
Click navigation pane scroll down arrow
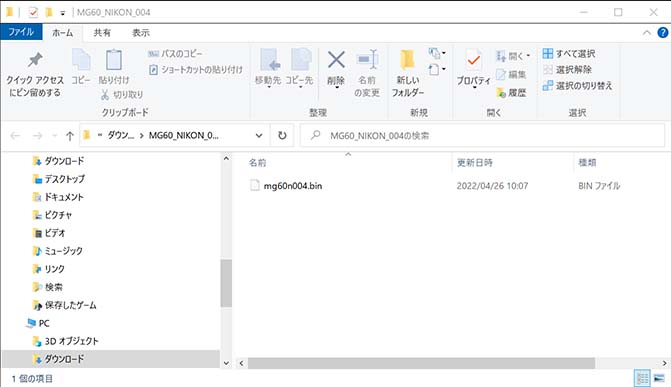[x=226, y=363]
